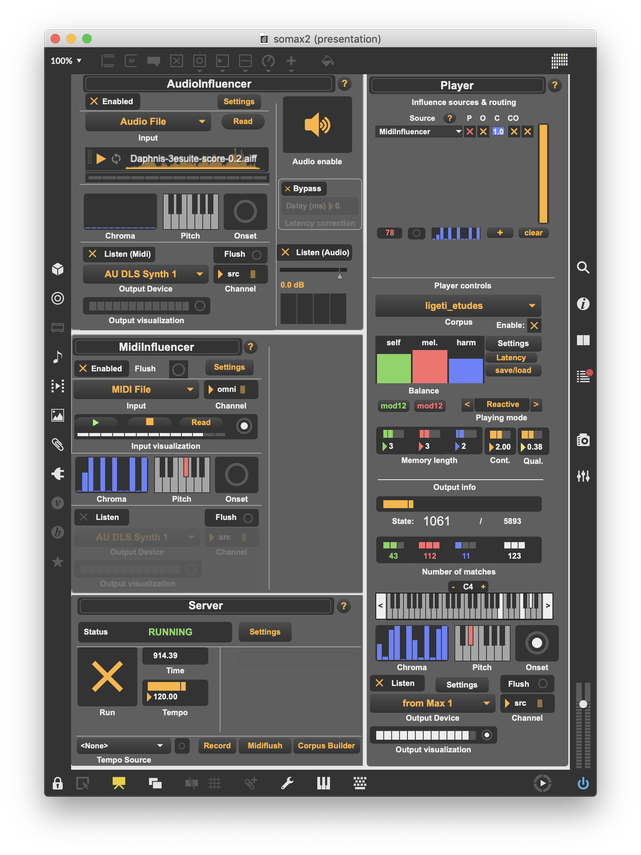Click Read button next to Audio File

point(243,122)
